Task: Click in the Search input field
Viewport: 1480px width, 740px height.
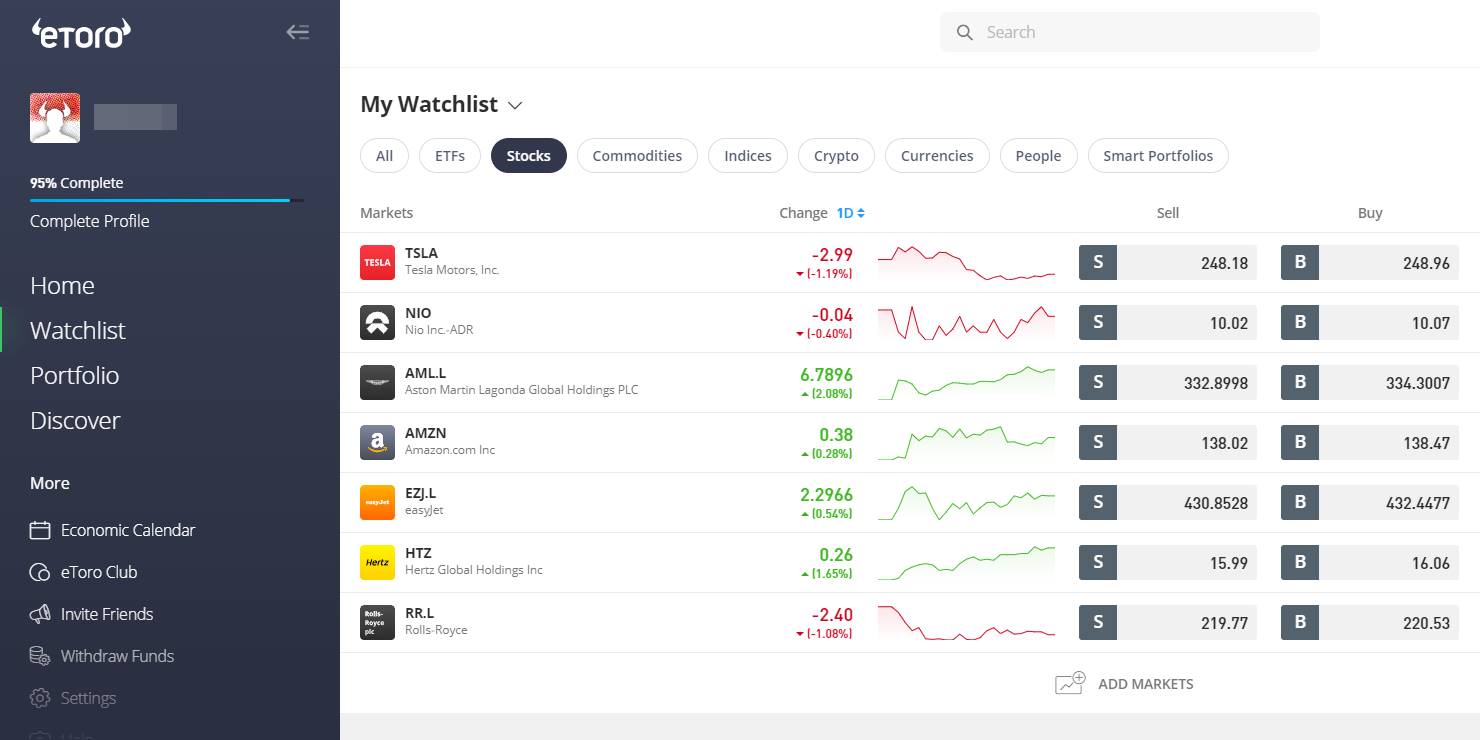Action: 1130,32
